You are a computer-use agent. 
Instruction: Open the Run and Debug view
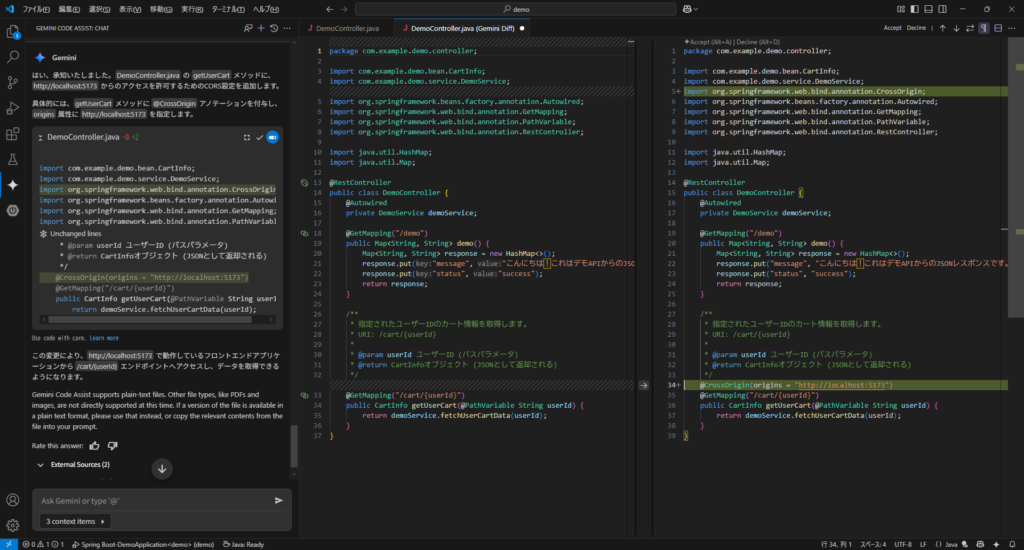tap(12, 108)
